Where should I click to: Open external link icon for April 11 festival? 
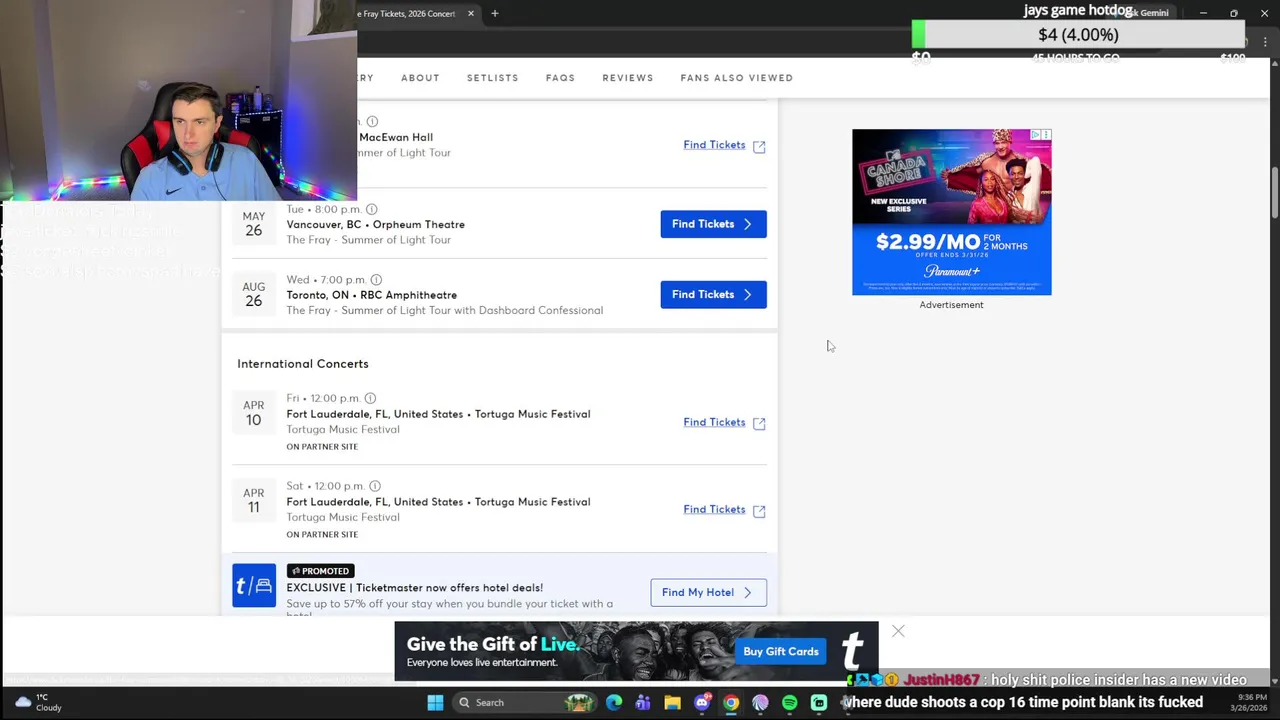pyautogui.click(x=759, y=510)
